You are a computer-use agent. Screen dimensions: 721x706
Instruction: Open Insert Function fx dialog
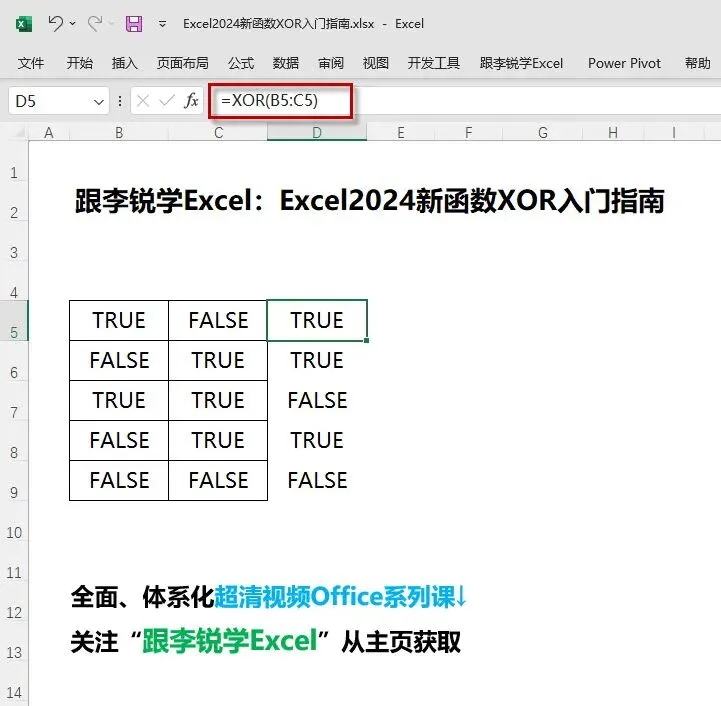click(x=191, y=101)
